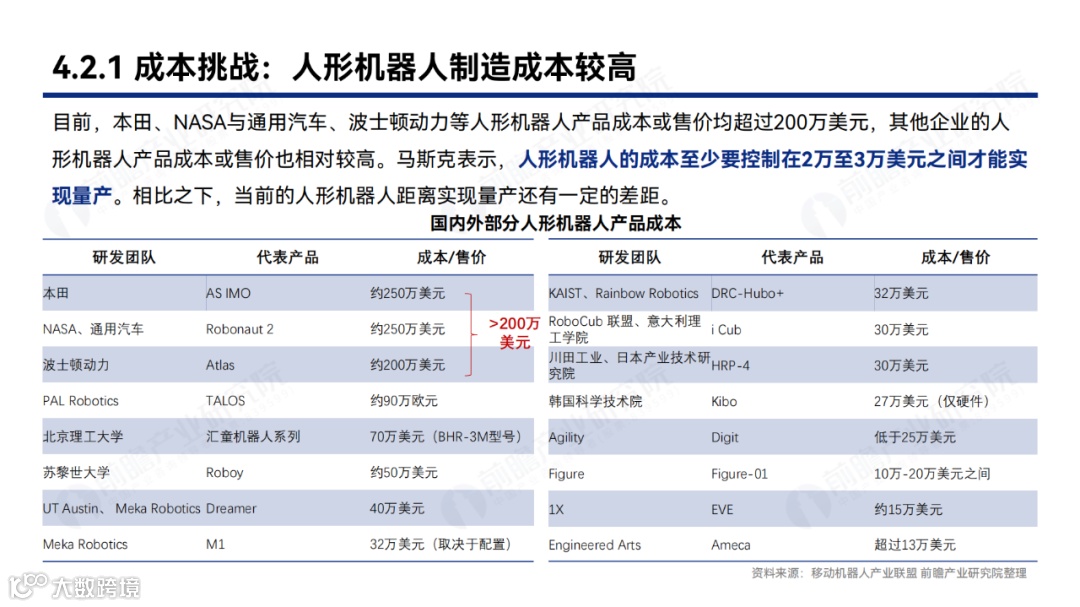Click the product cell 'Dreamer'

[x=231, y=508]
